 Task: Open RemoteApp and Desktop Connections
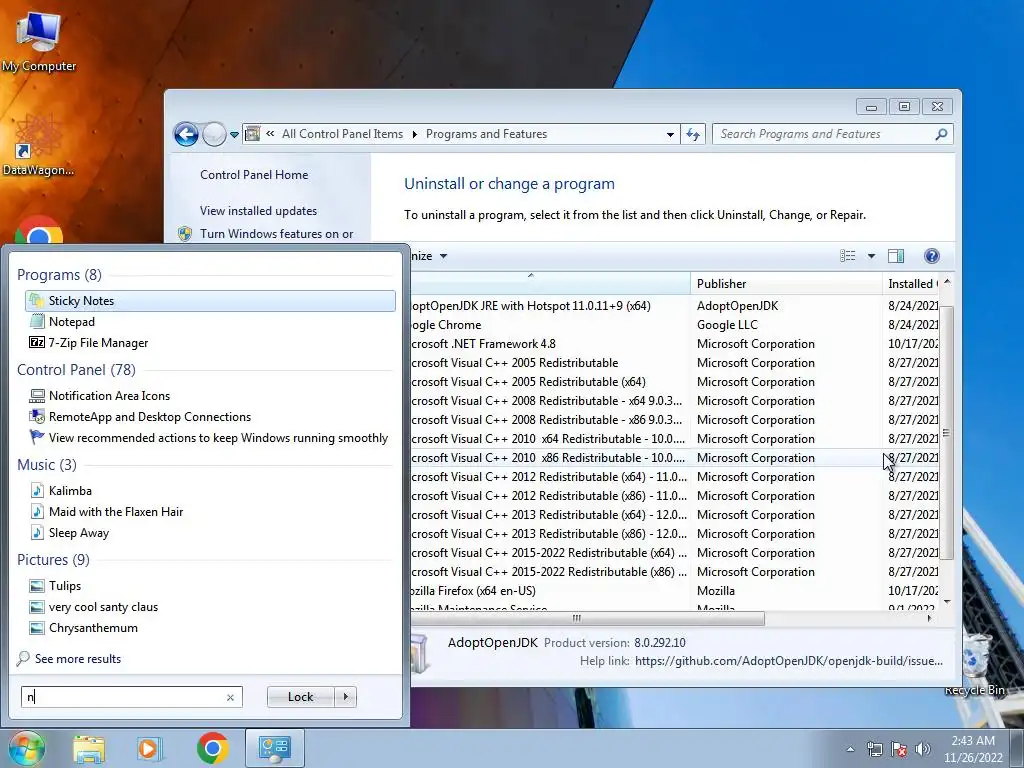[140, 417]
